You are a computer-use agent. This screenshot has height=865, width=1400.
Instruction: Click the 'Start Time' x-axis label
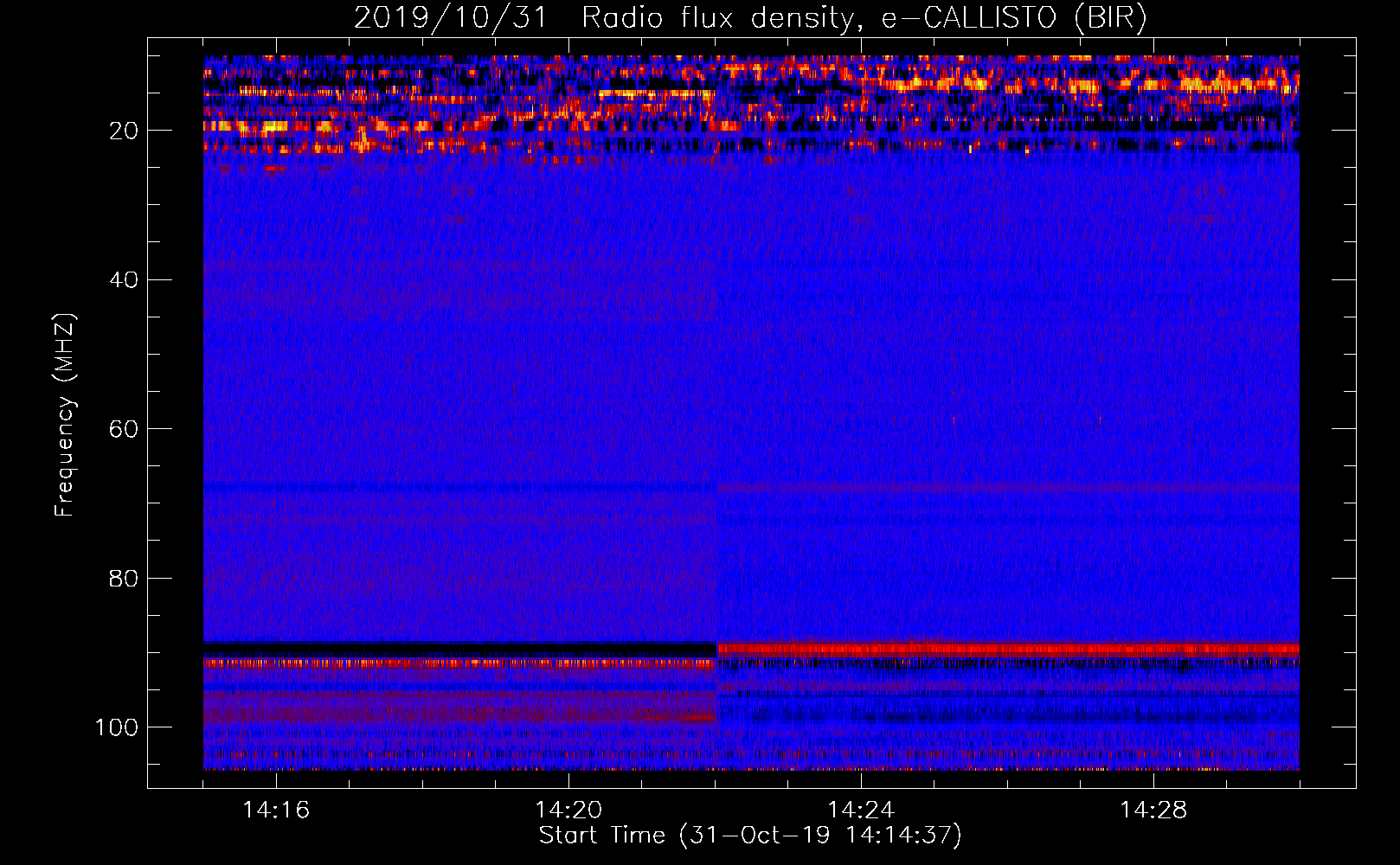[749, 836]
